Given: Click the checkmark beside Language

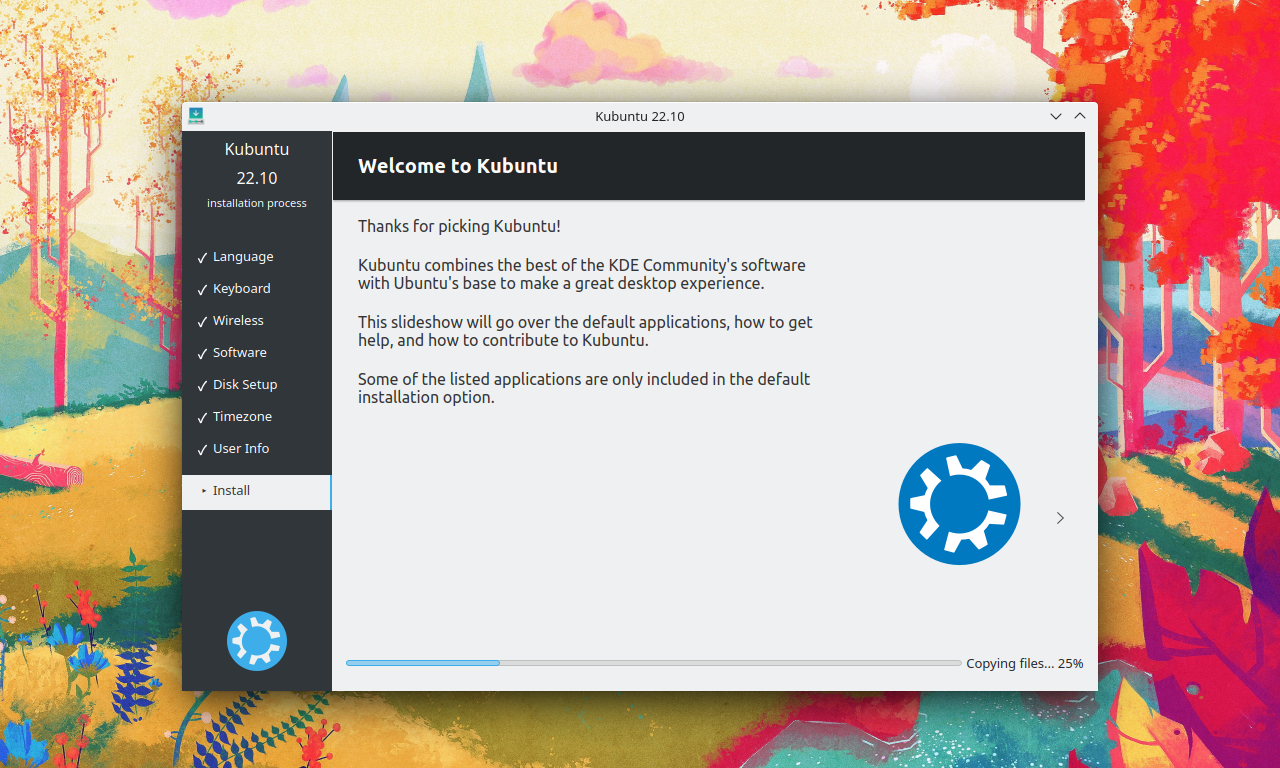Looking at the screenshot, I should tap(202, 258).
